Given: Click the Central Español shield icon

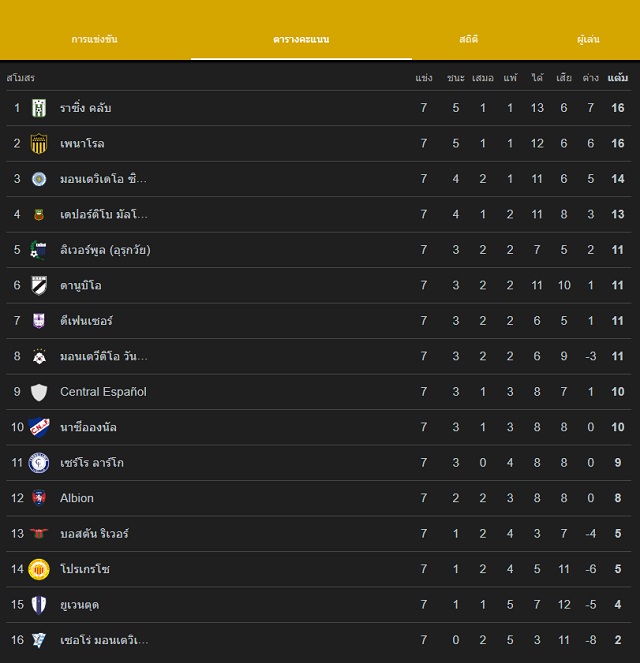Looking at the screenshot, I should [x=39, y=392].
